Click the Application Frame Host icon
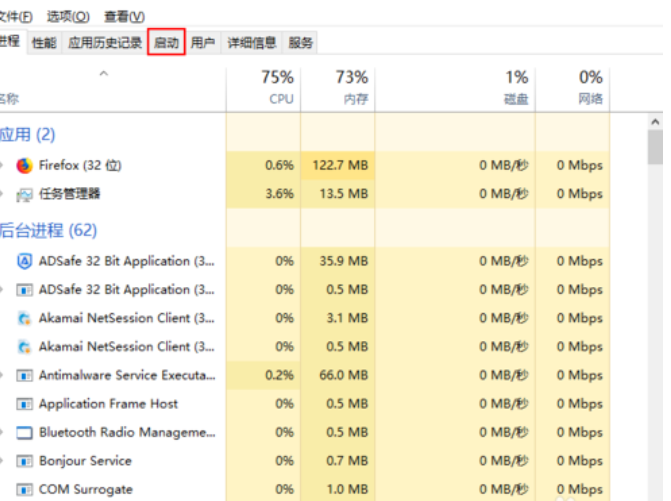The width and height of the screenshot is (671, 501). pos(24,404)
